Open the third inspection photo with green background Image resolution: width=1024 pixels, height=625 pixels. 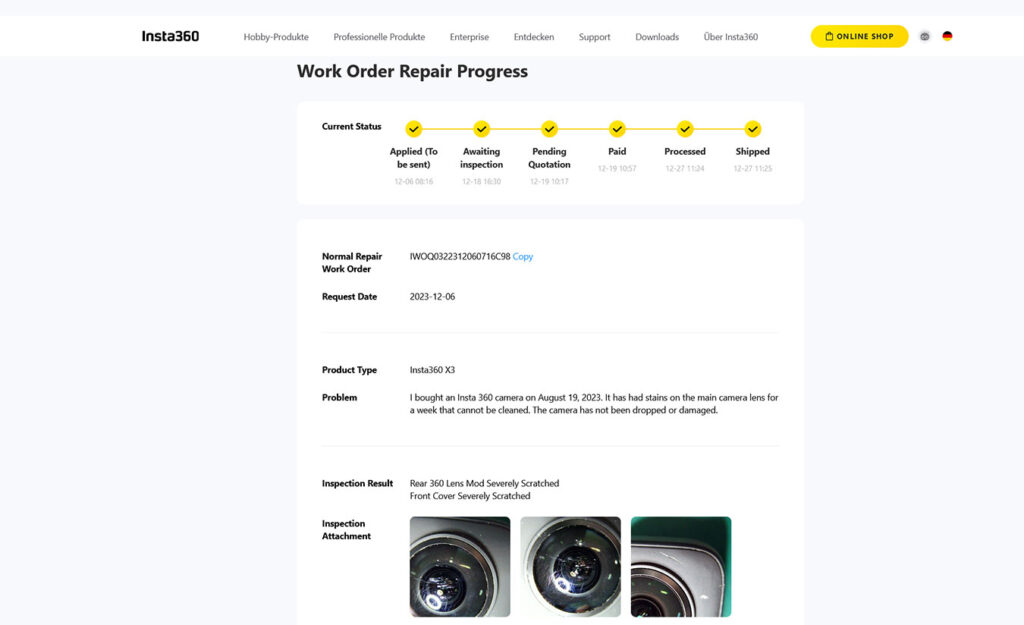coord(681,566)
